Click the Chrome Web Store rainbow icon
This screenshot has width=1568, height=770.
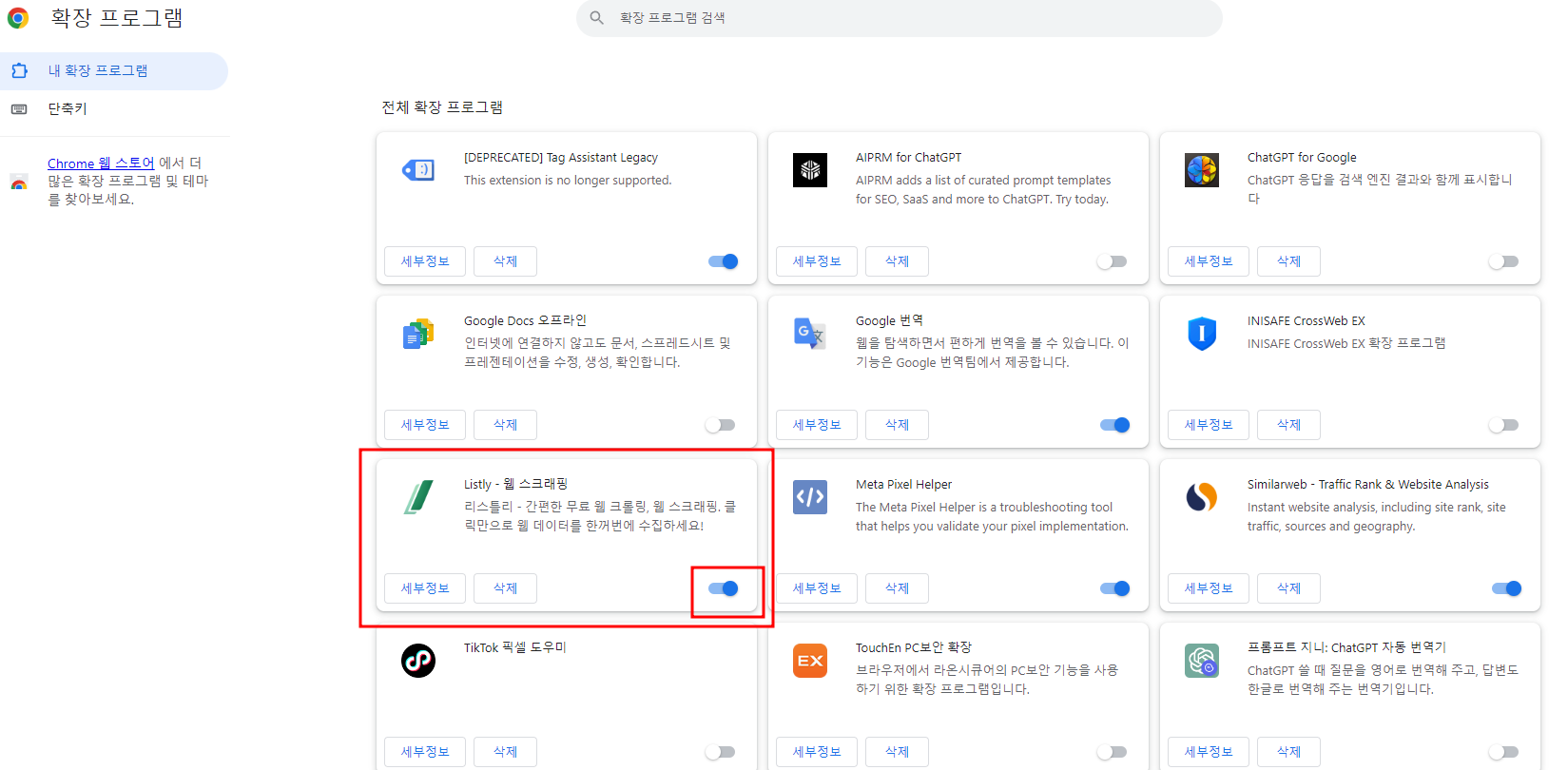pos(19,183)
